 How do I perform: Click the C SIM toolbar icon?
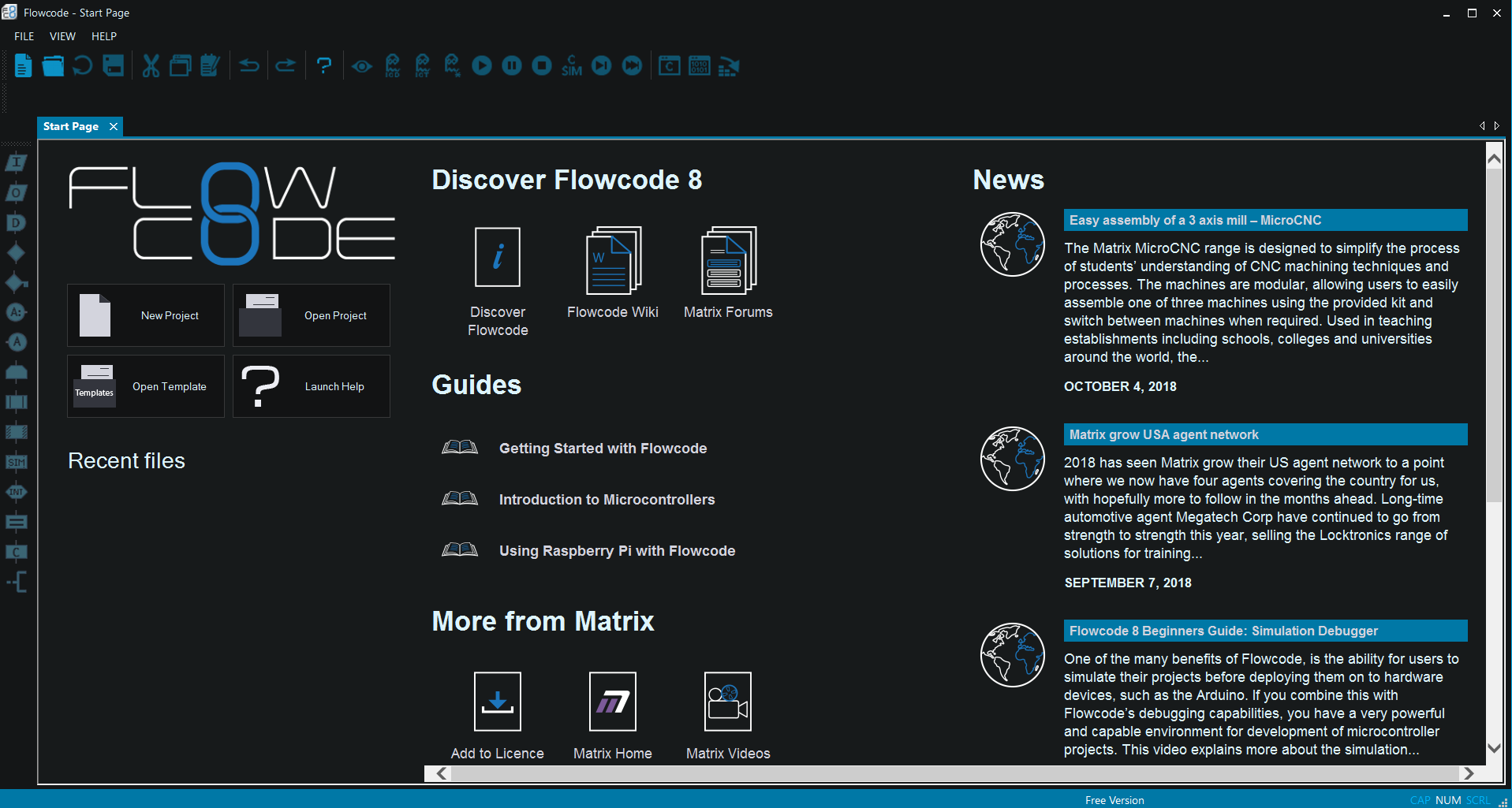pyautogui.click(x=572, y=66)
